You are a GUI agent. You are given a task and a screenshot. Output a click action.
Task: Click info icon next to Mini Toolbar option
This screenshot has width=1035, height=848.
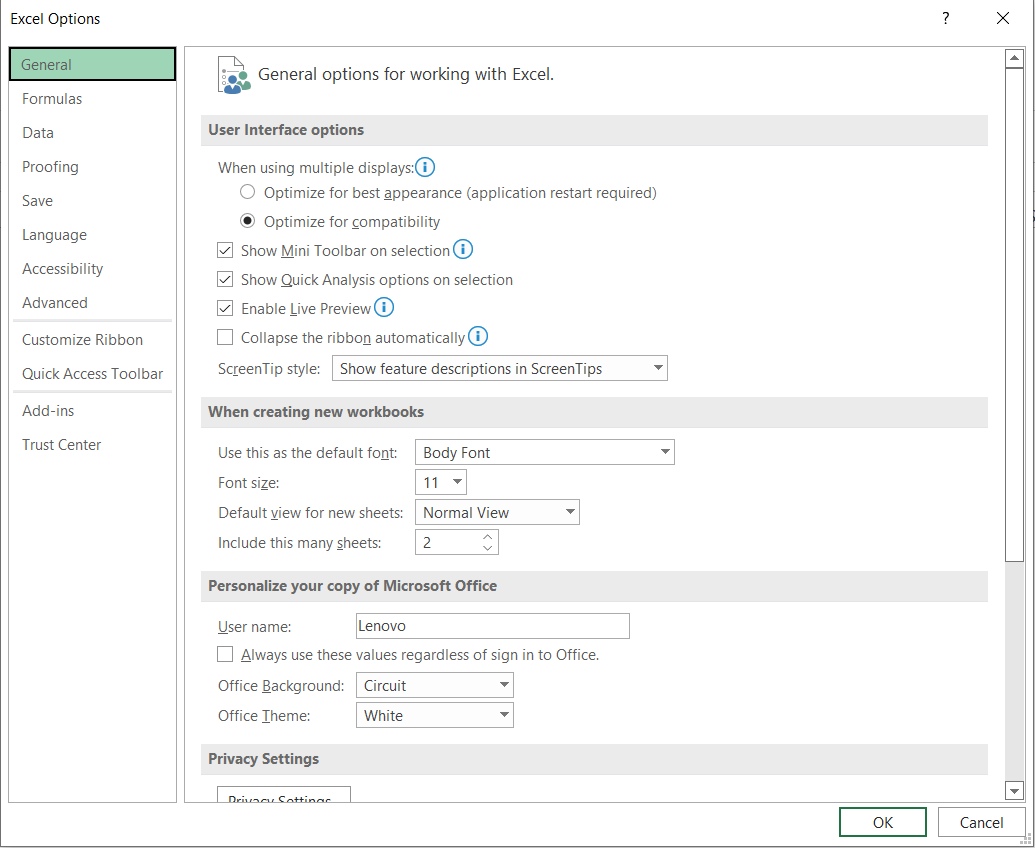tap(463, 250)
